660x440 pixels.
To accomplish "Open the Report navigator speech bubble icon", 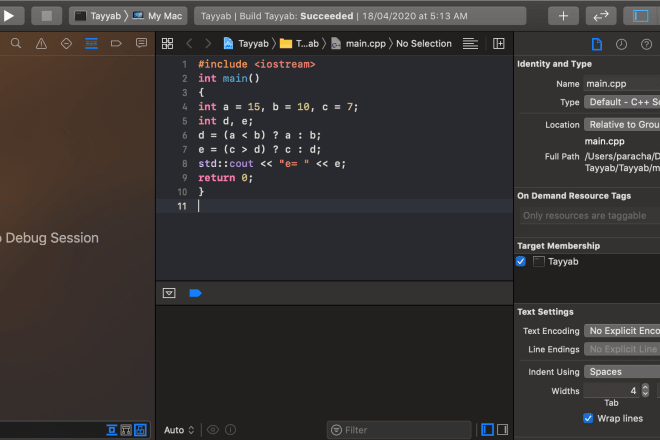I will pos(141,43).
